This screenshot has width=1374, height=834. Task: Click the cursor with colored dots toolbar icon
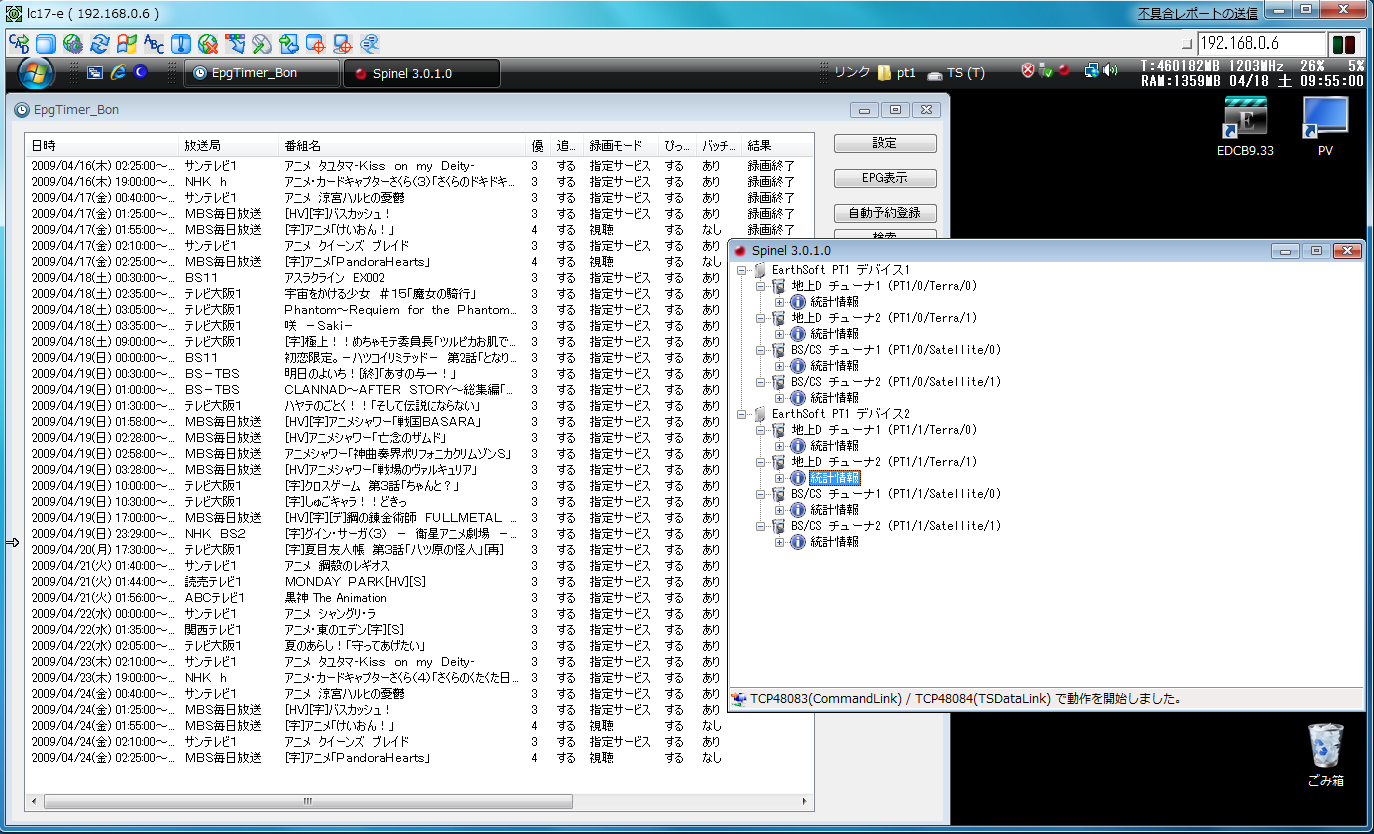tap(235, 44)
